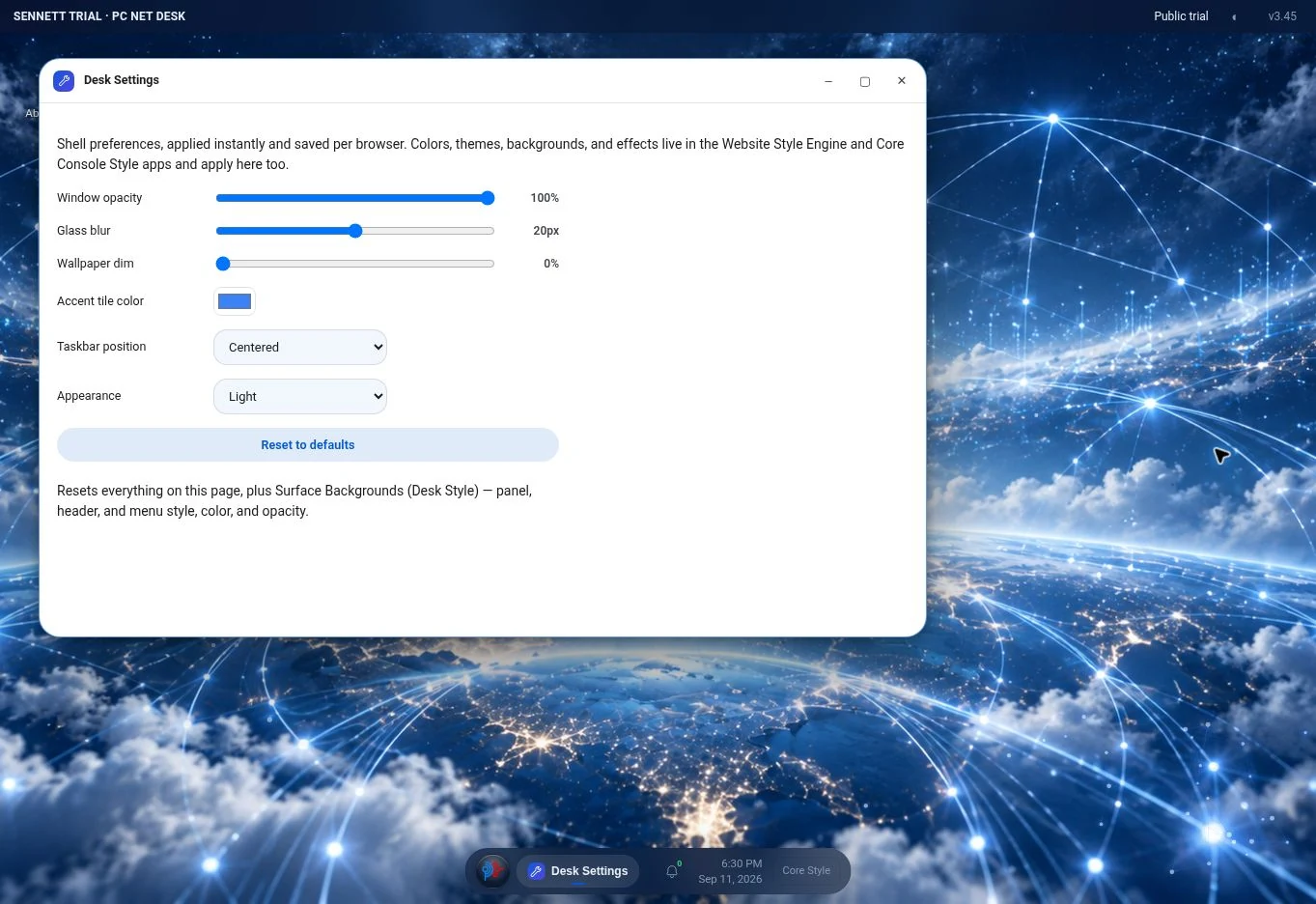Open the Appearance dropdown set to Light
1316x904 pixels.
(x=300, y=396)
